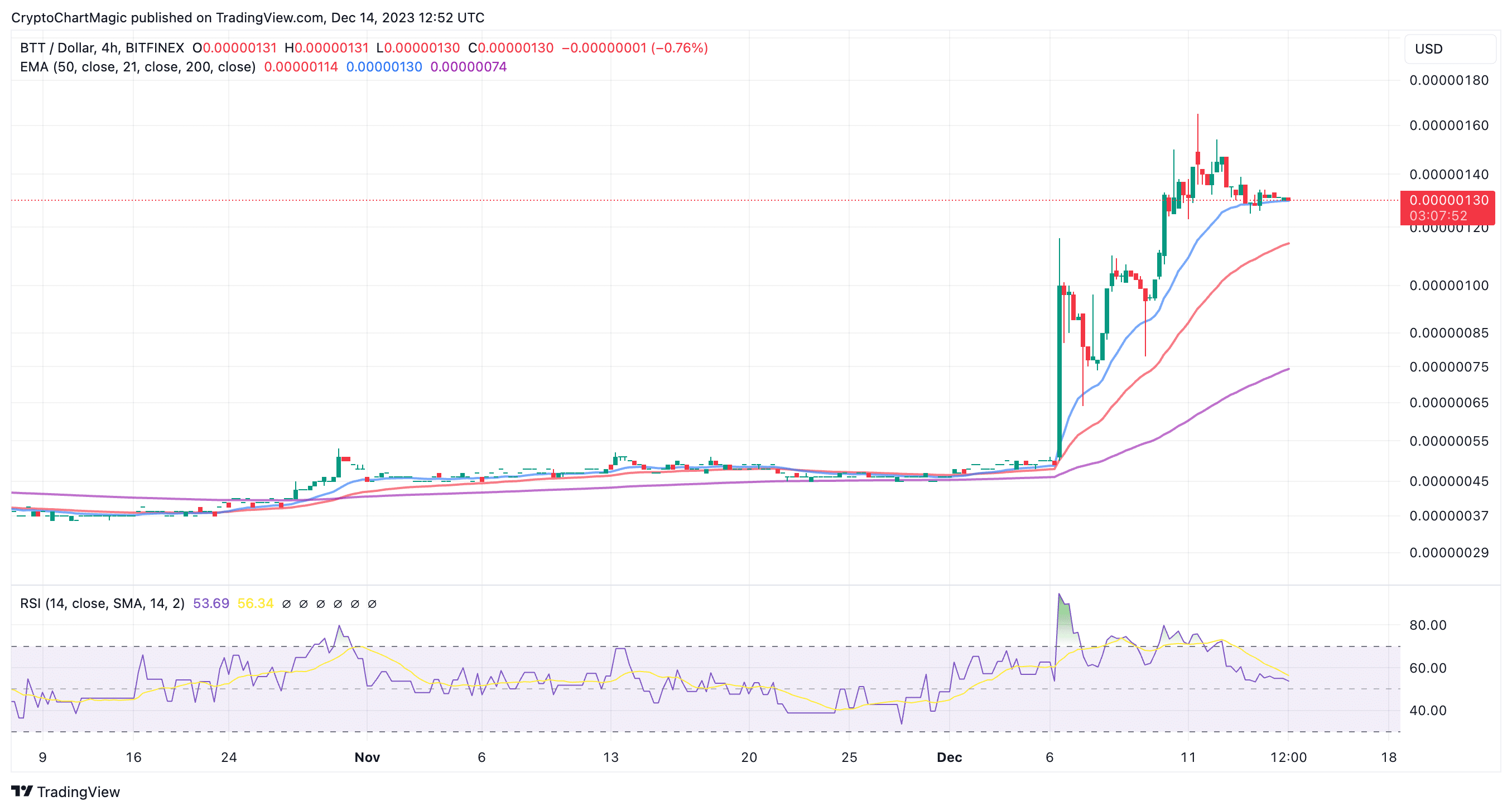This screenshot has height=811, width=1512.
Task: Click date label 18 on time axis
Action: [1388, 757]
